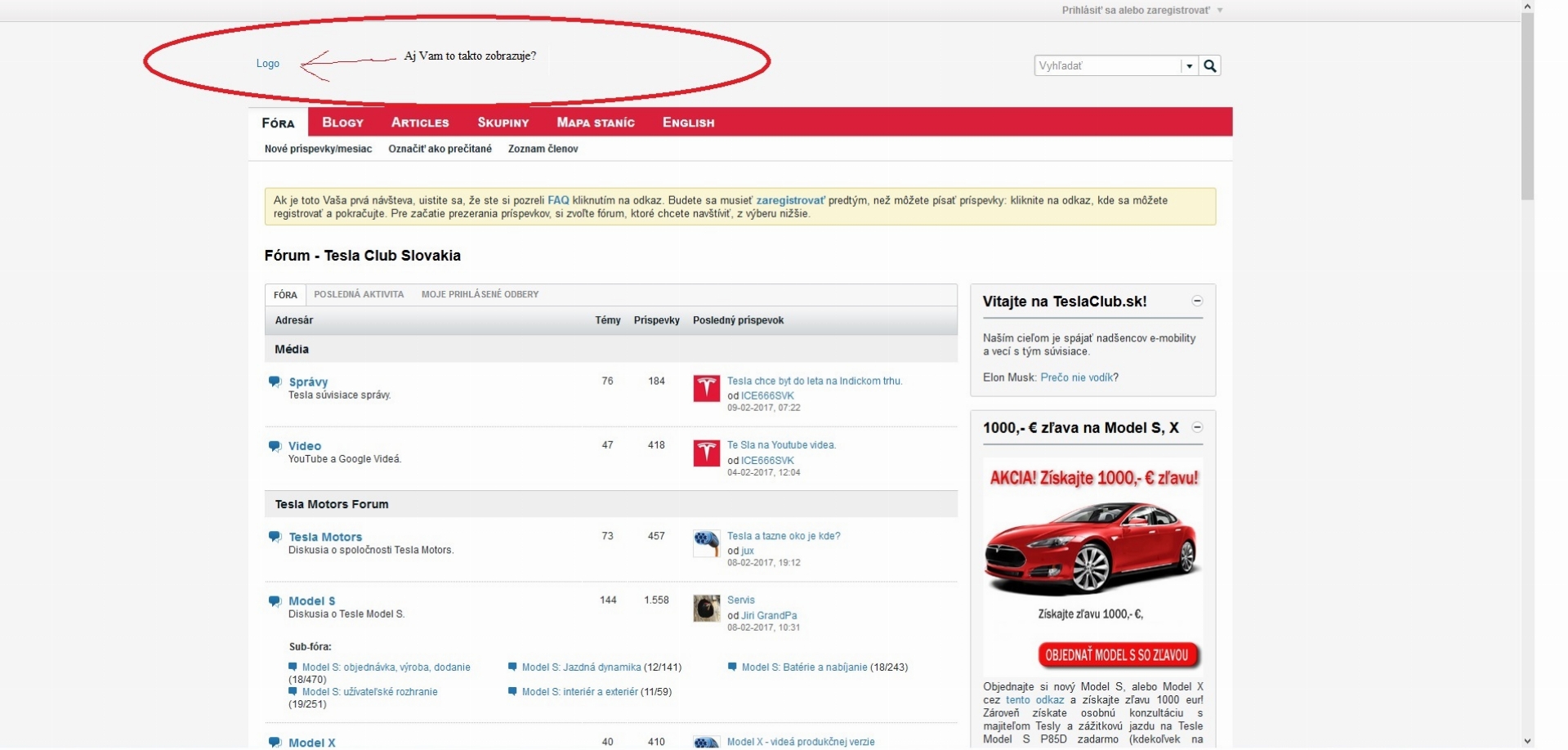Click sub-forum icon for interiér a exteriér
1568x750 pixels.
(x=512, y=691)
